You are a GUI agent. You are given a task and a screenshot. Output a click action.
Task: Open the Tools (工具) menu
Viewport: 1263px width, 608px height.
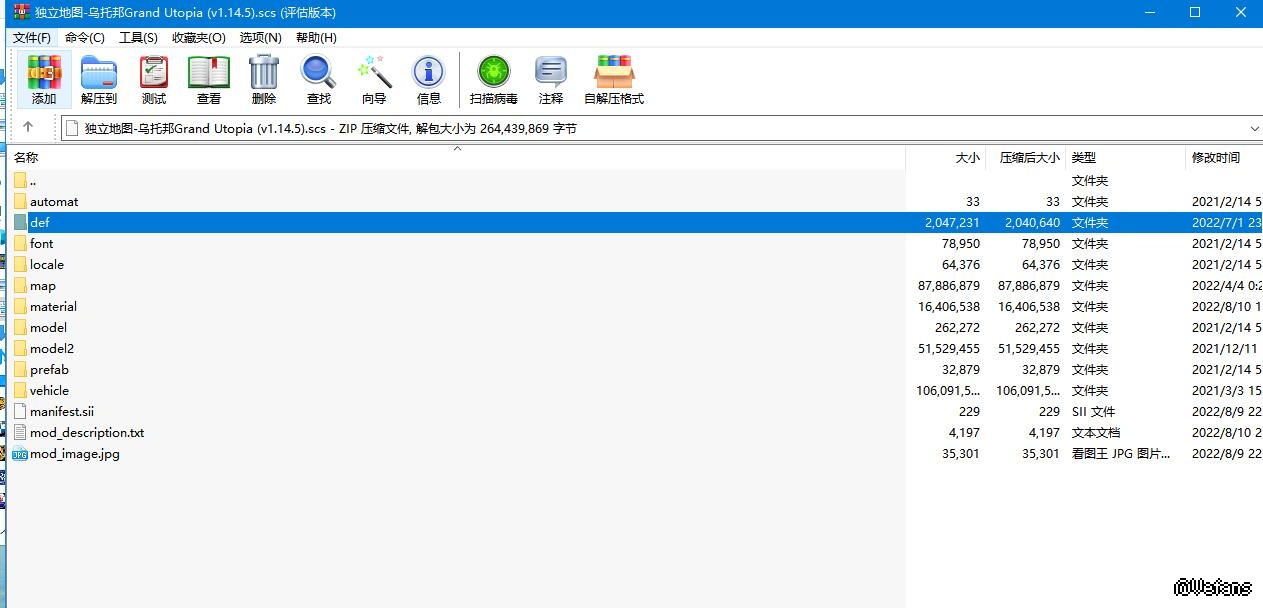pyautogui.click(x=138, y=37)
